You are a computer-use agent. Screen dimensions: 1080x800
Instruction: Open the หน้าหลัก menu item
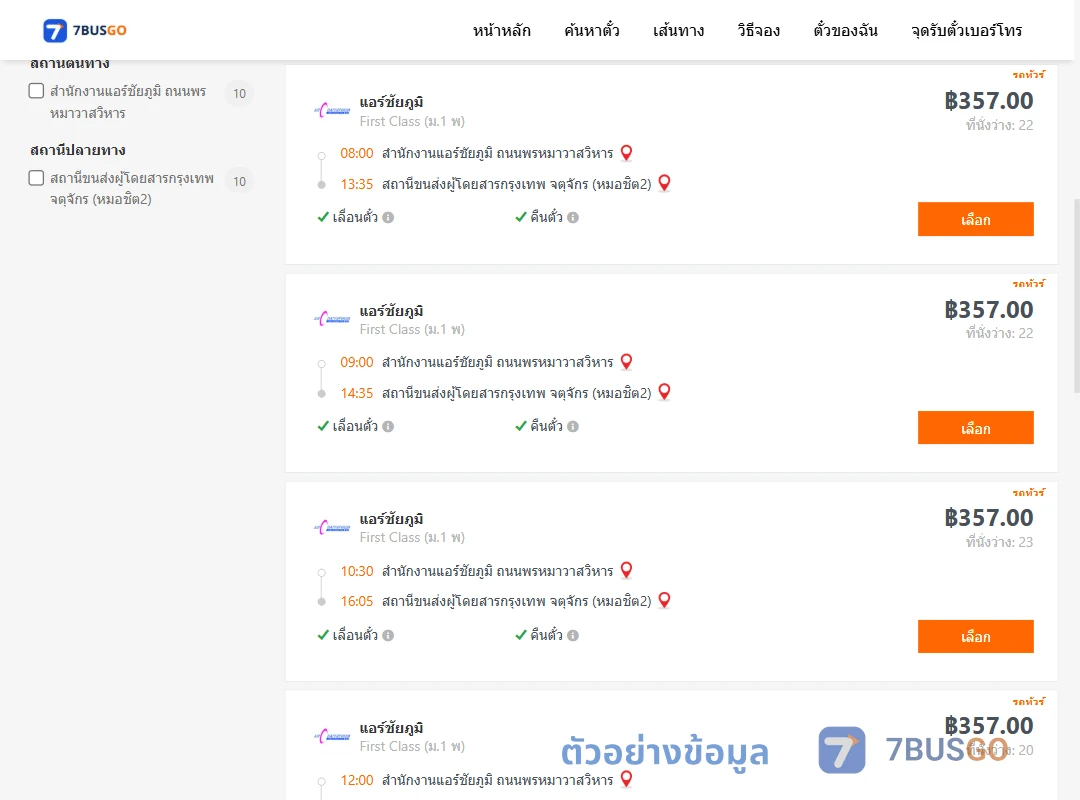pos(501,30)
